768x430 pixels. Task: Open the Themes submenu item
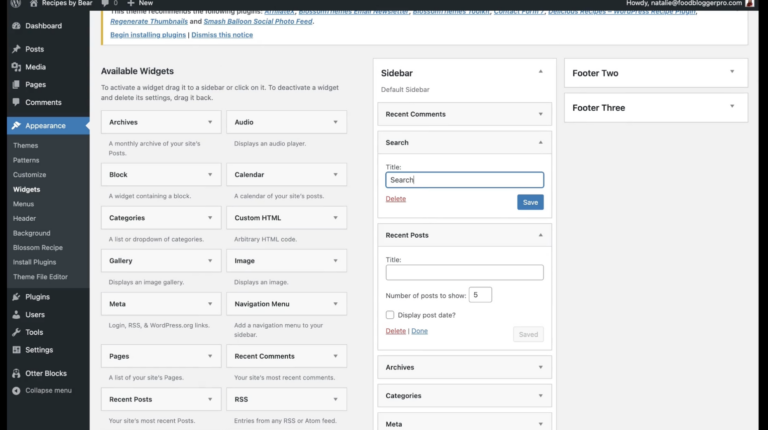25,145
